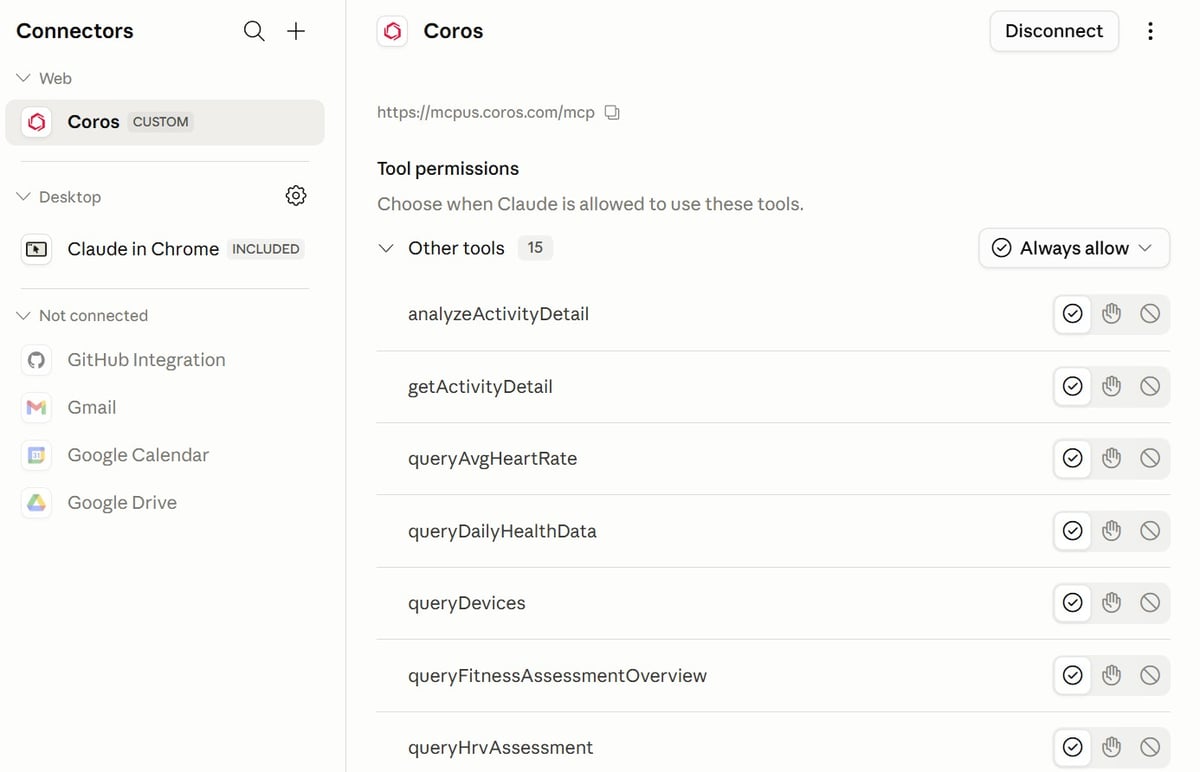Open the three-dot more options menu
The image size is (1200, 772).
pyautogui.click(x=1150, y=31)
